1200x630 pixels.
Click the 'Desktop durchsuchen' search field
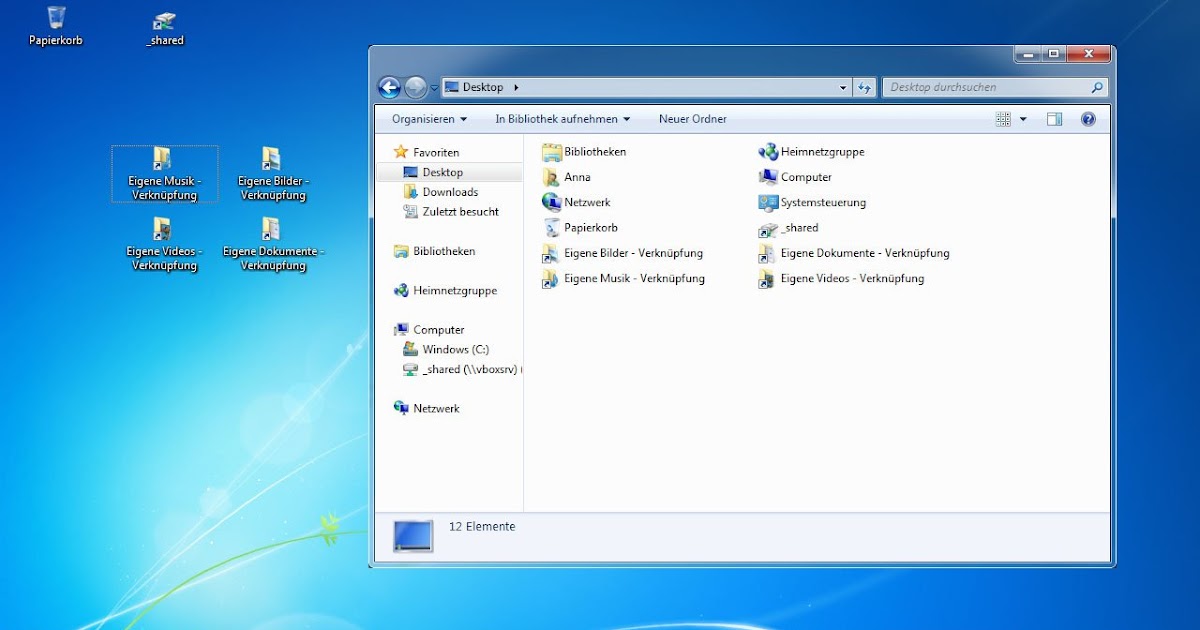point(985,87)
